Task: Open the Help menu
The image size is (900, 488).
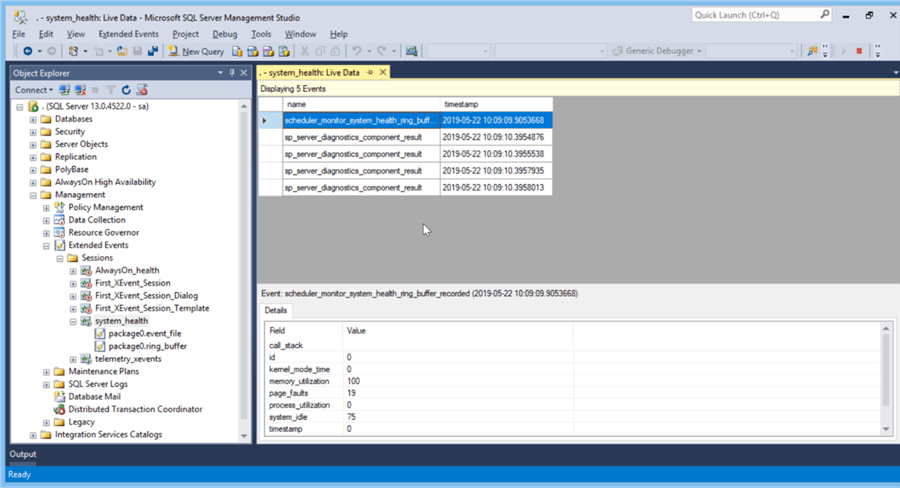Action: coord(339,34)
